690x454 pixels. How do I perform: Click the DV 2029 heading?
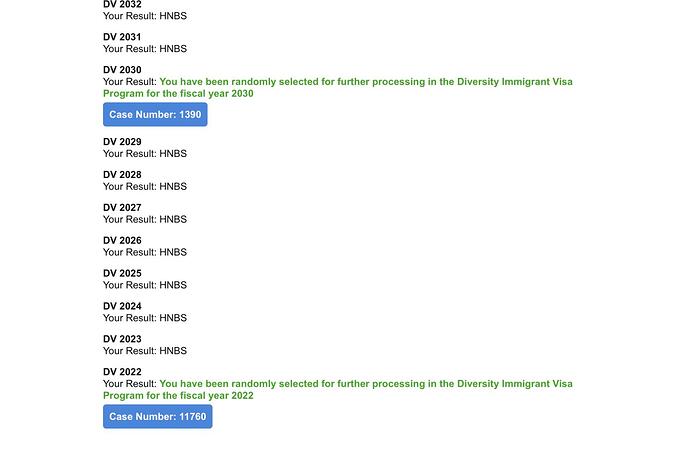pyautogui.click(x=122, y=142)
